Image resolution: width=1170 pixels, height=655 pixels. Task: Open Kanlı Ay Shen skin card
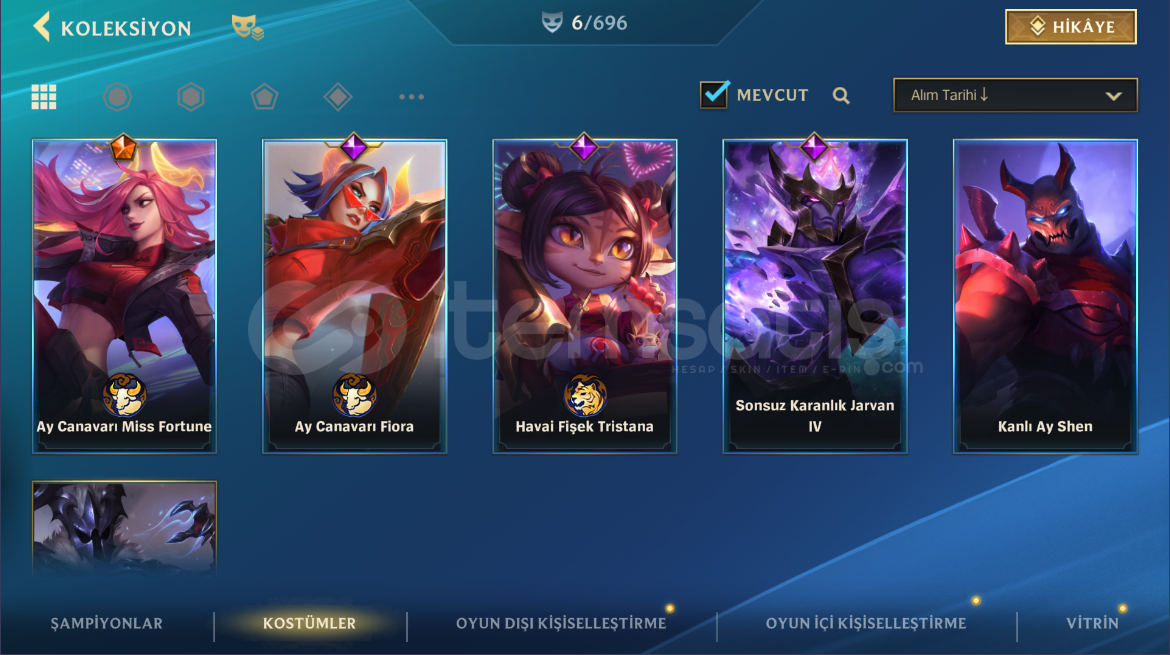[x=1045, y=296]
